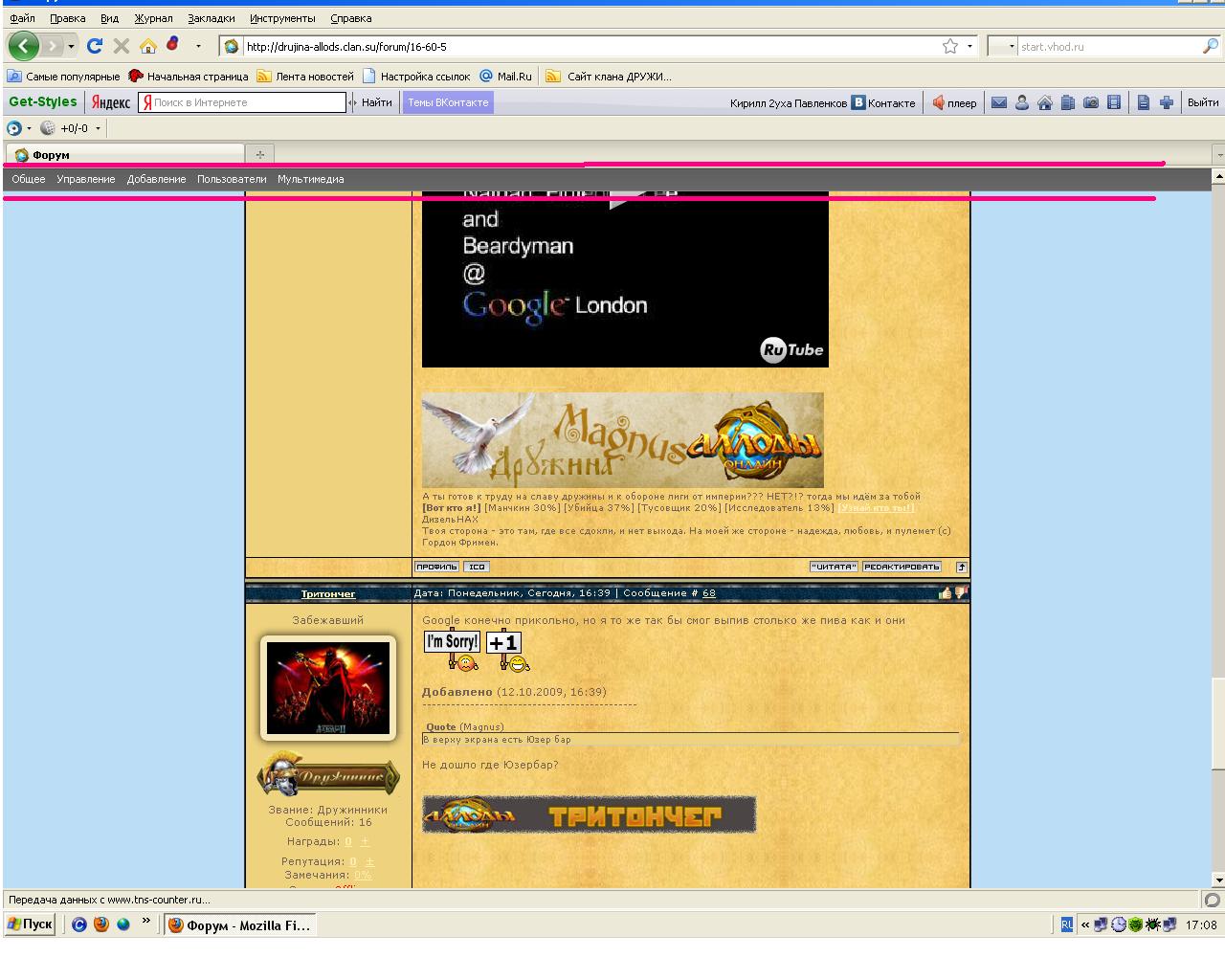This screenshot has width=1225, height=980.
Task: Open VKontakte photos camera icon
Action: click(1091, 102)
